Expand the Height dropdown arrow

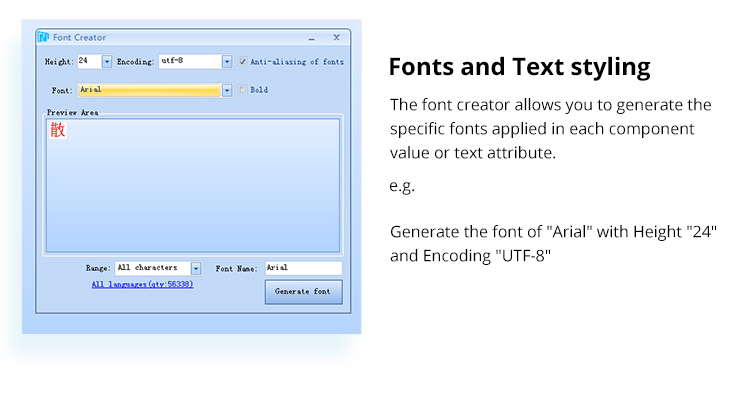pyautogui.click(x=107, y=61)
